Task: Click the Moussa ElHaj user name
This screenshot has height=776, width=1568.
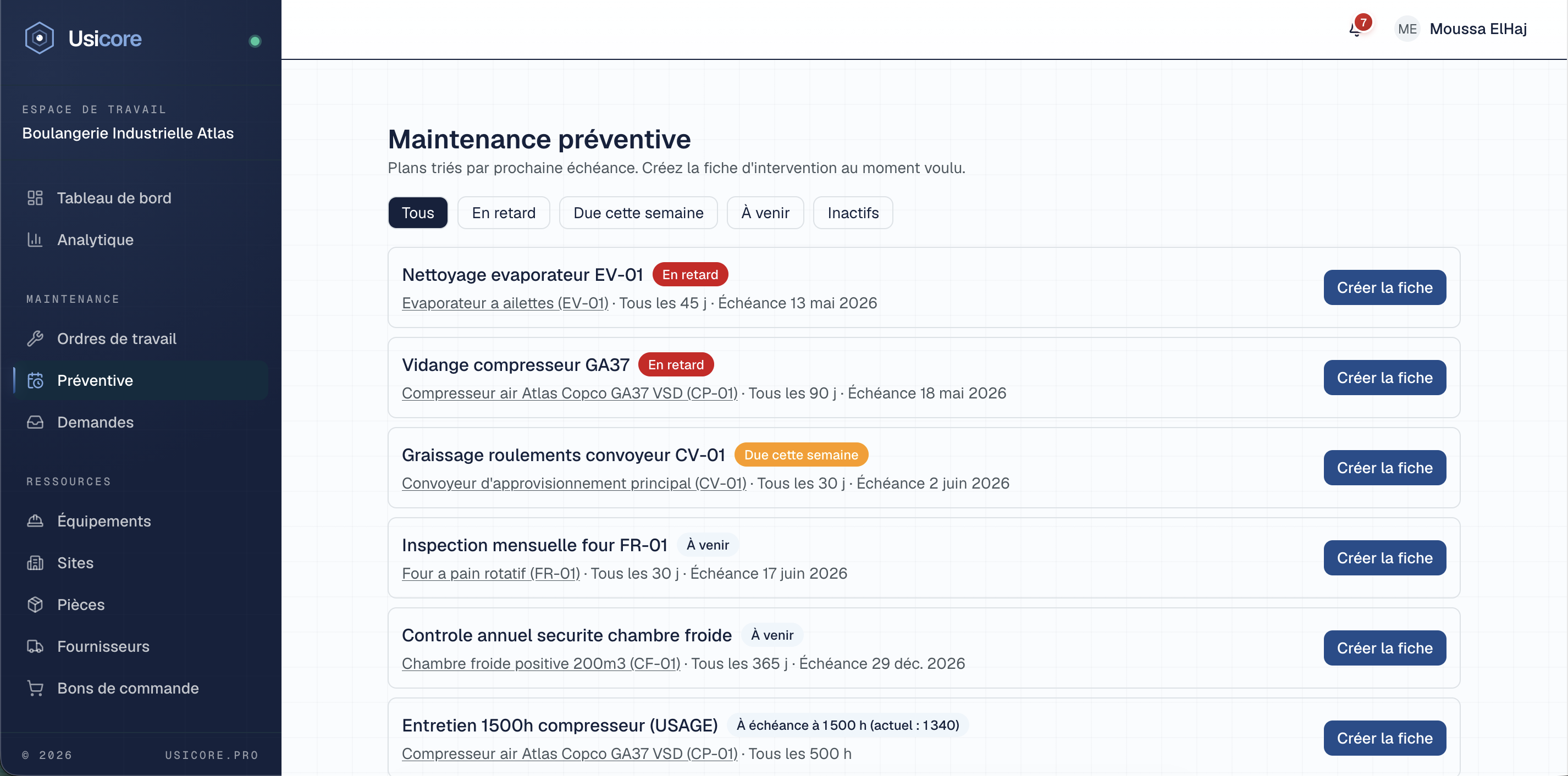Action: (1478, 29)
